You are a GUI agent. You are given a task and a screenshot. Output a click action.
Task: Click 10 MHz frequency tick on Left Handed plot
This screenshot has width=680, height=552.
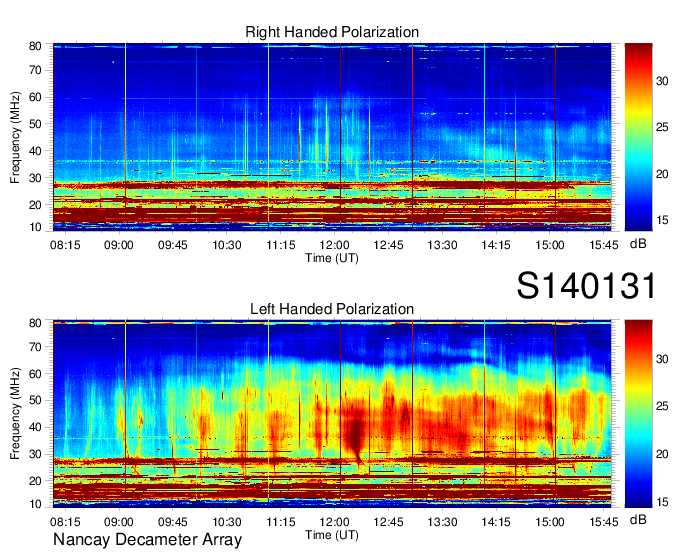click(35, 504)
